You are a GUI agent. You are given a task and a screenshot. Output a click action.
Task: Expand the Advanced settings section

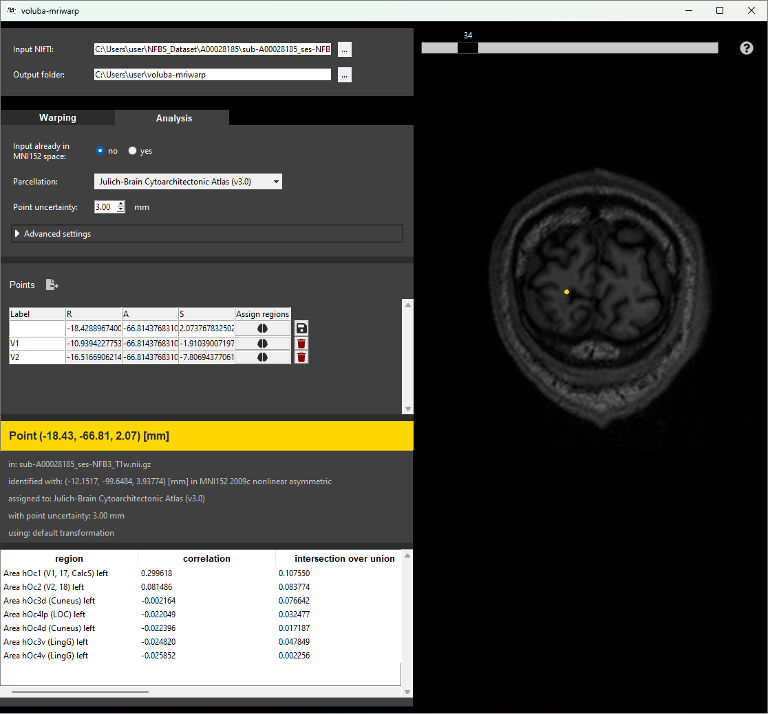pyautogui.click(x=17, y=234)
